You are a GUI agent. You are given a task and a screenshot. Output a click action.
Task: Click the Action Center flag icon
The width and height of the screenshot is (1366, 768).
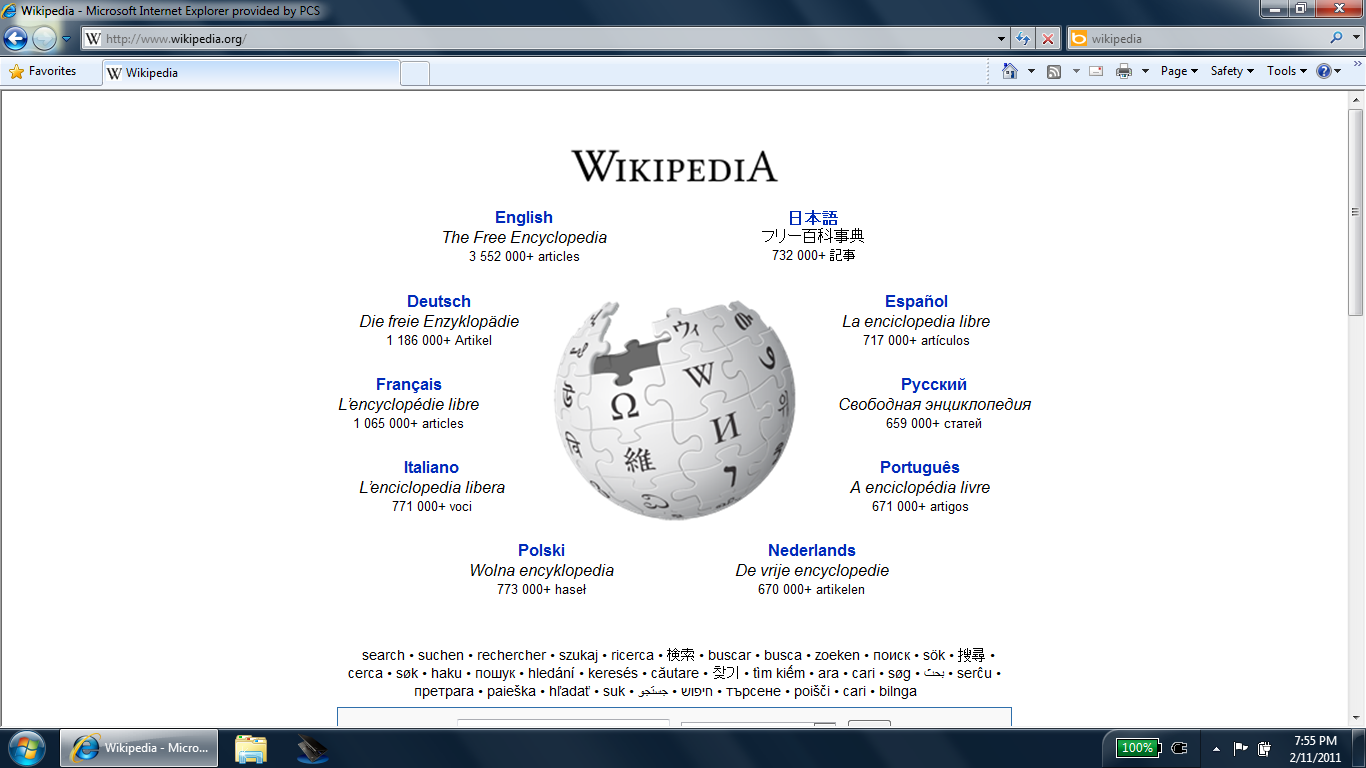coord(1241,748)
